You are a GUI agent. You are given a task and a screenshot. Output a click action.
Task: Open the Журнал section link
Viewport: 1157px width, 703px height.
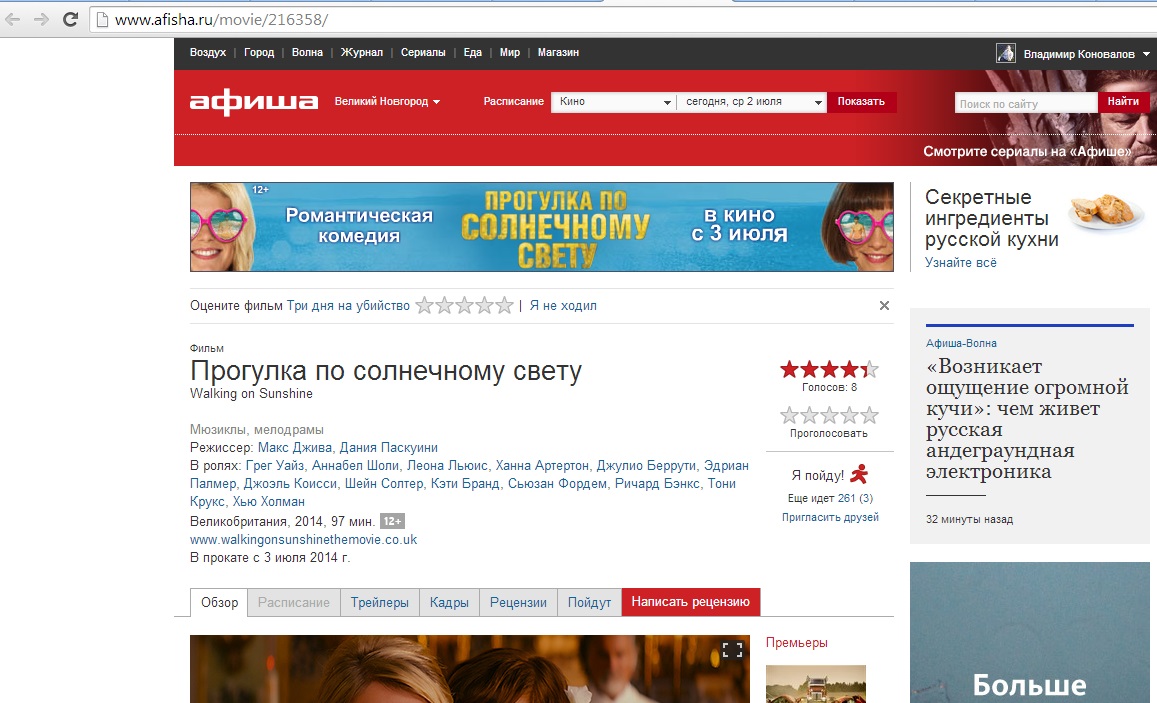362,52
